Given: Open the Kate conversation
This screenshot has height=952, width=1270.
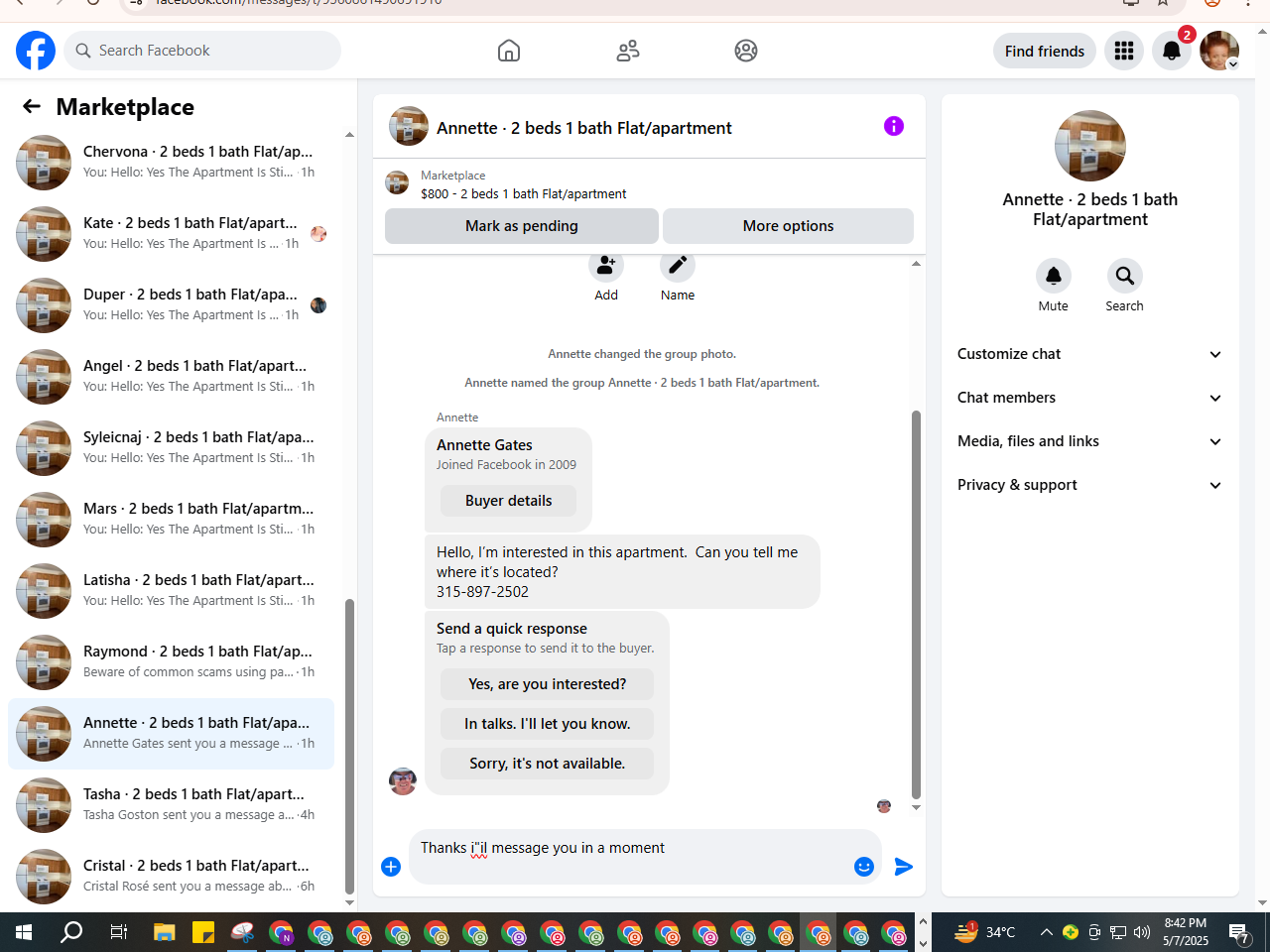Looking at the screenshot, I should (x=171, y=234).
